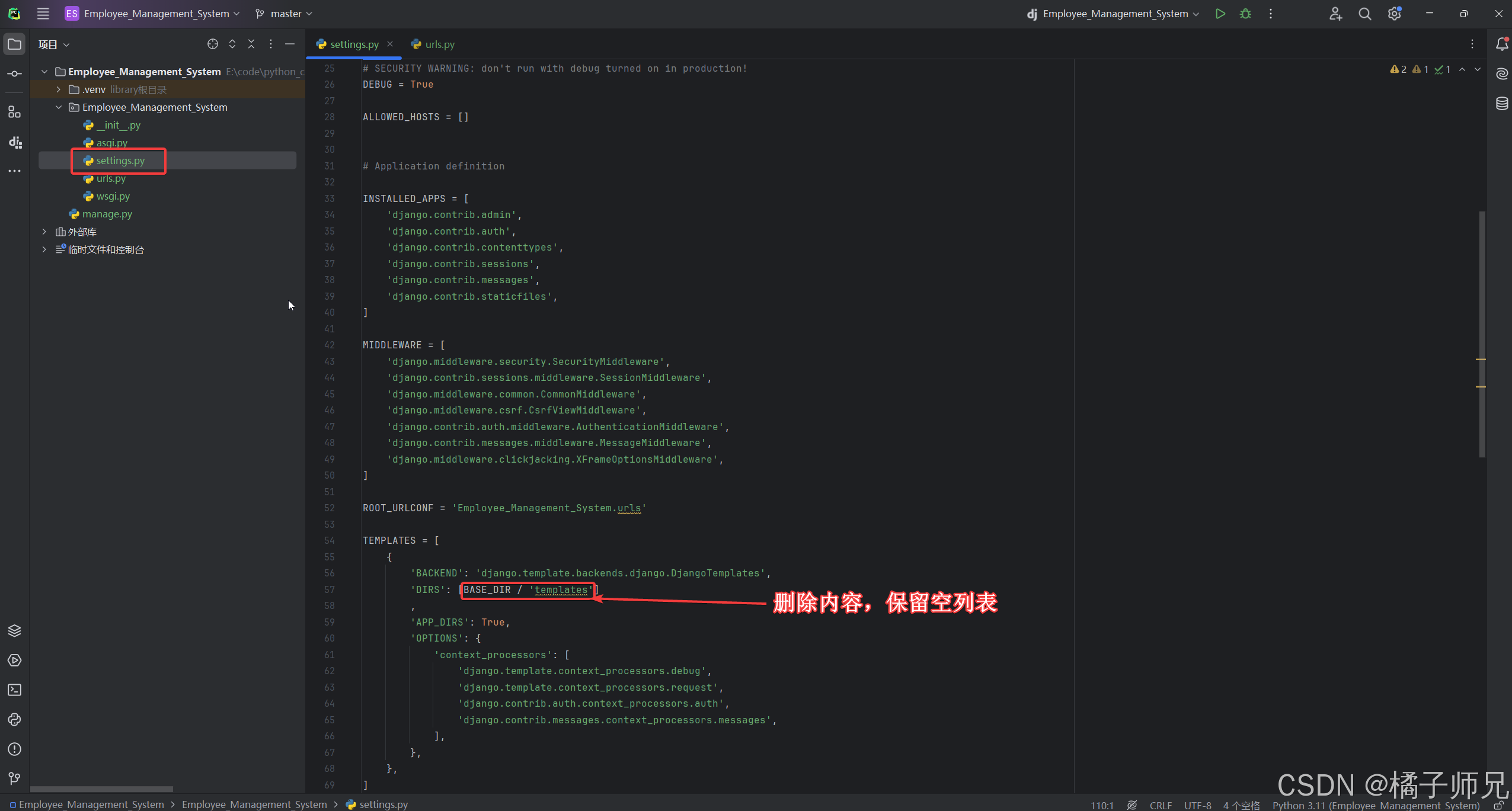Open the Problems tool window

click(14, 749)
